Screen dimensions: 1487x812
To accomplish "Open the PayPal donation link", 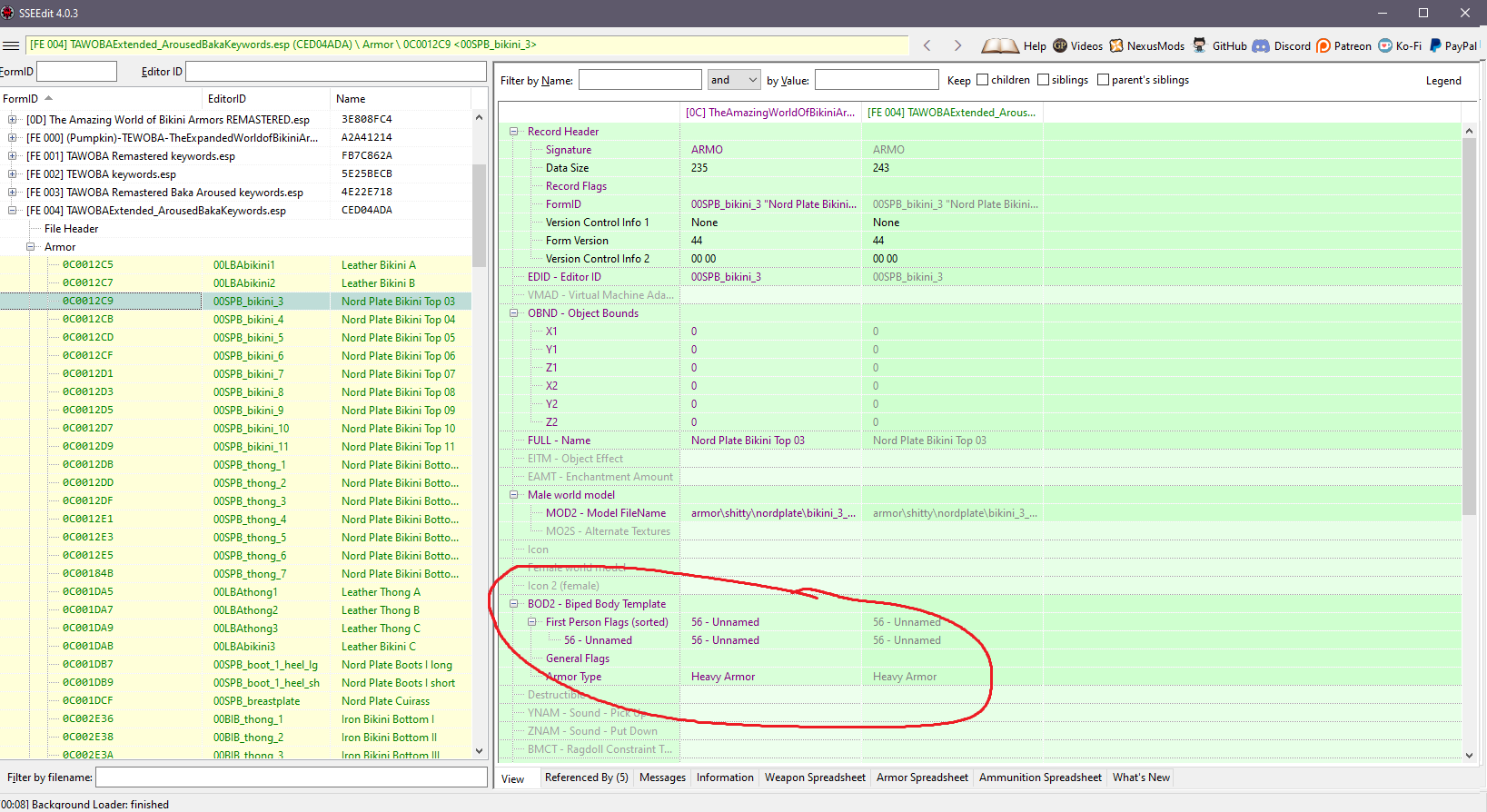I will coord(1453,45).
